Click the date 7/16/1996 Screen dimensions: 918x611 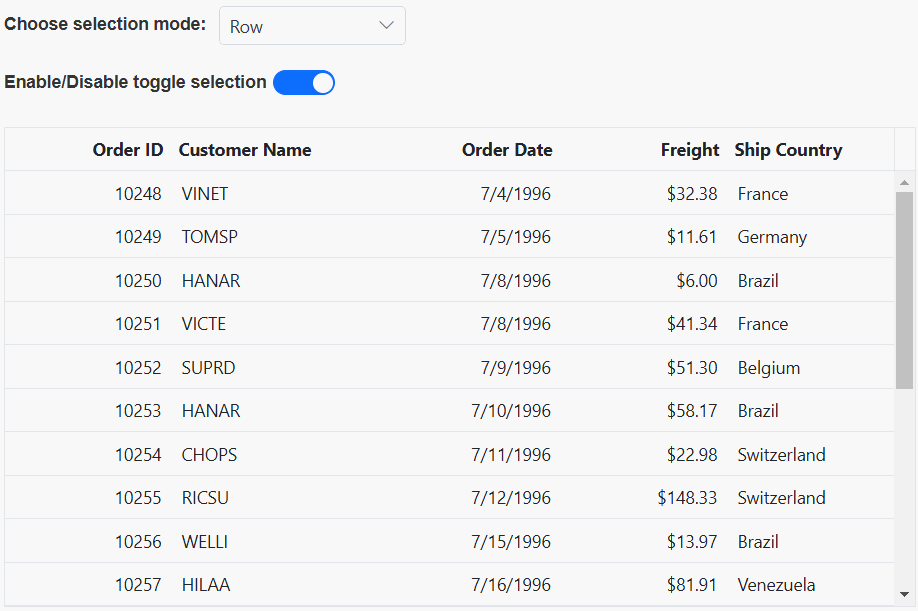click(511, 585)
